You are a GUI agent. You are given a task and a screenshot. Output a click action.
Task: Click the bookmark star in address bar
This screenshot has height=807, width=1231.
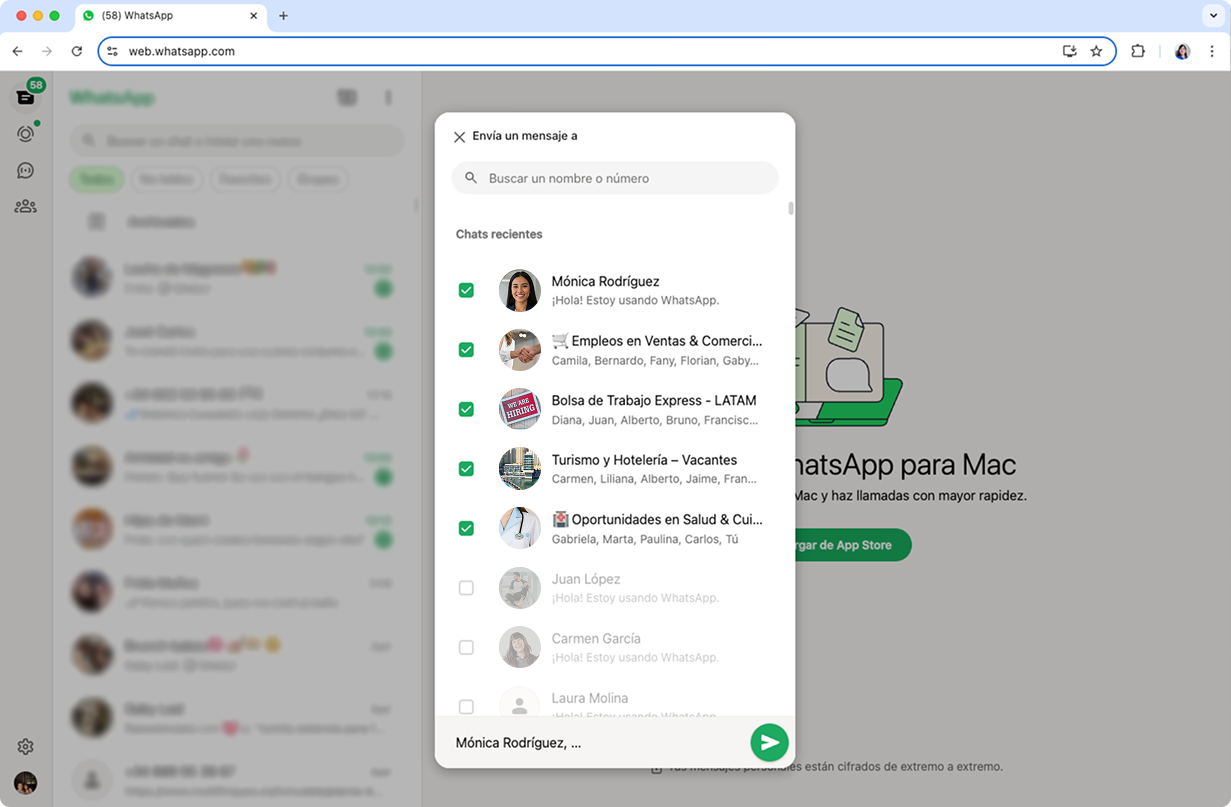pyautogui.click(x=1096, y=51)
